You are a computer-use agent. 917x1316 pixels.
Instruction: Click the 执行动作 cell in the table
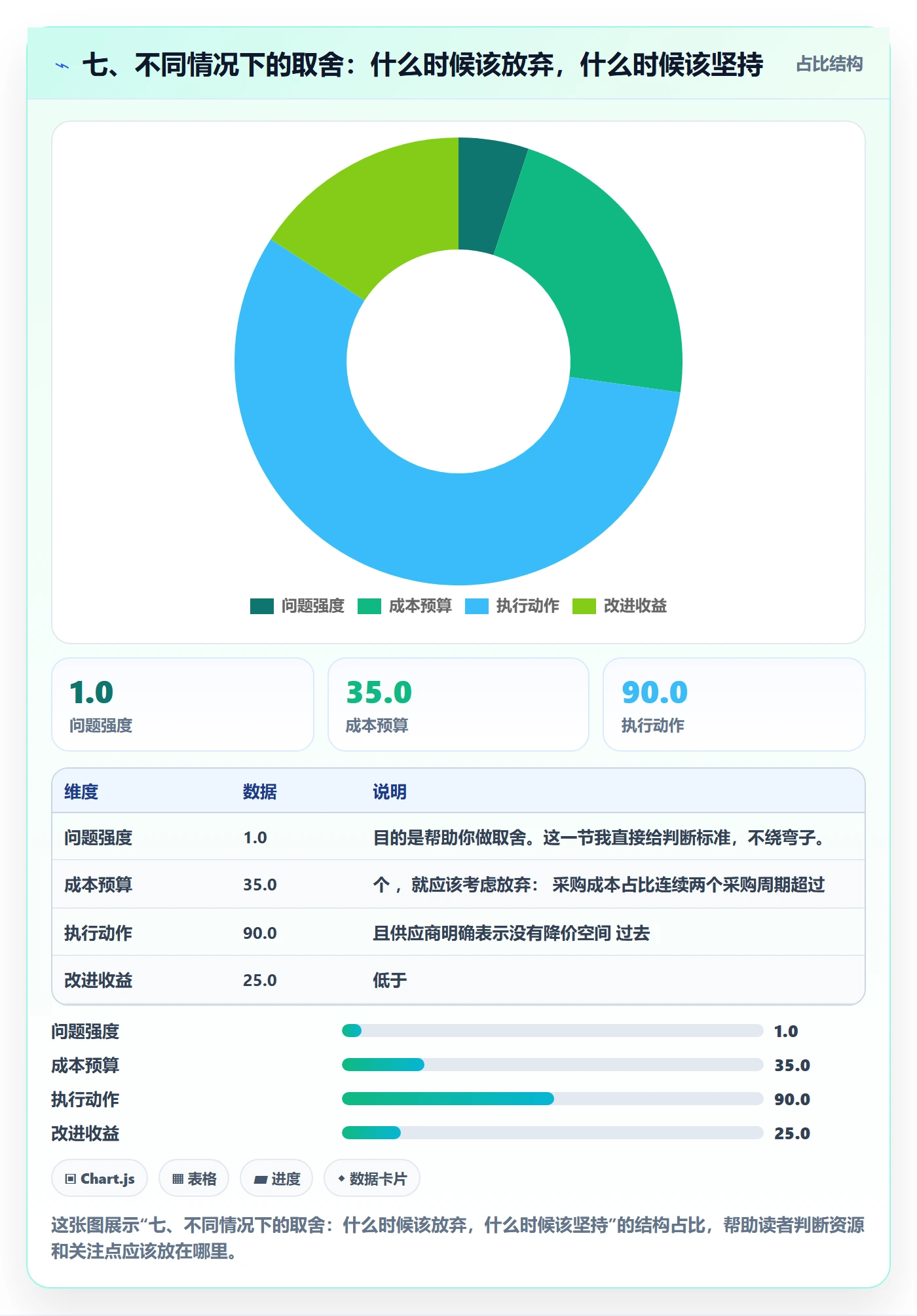pyautogui.click(x=98, y=933)
